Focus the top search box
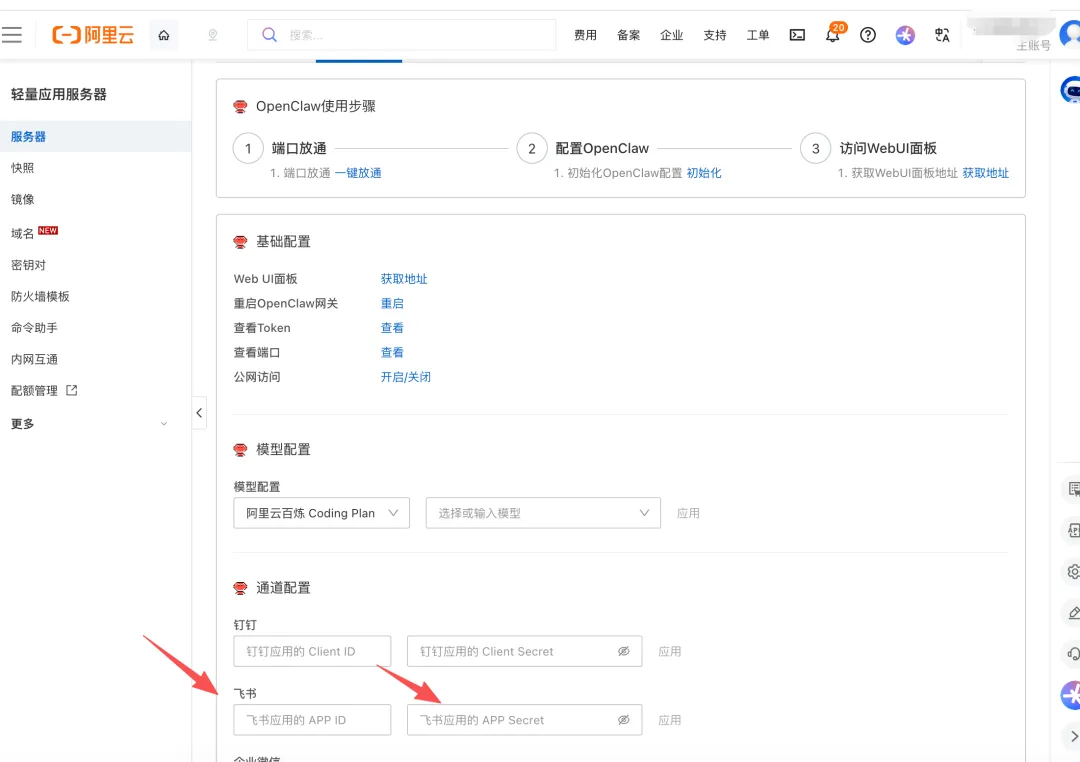Image resolution: width=1080 pixels, height=762 pixels. 402,34
